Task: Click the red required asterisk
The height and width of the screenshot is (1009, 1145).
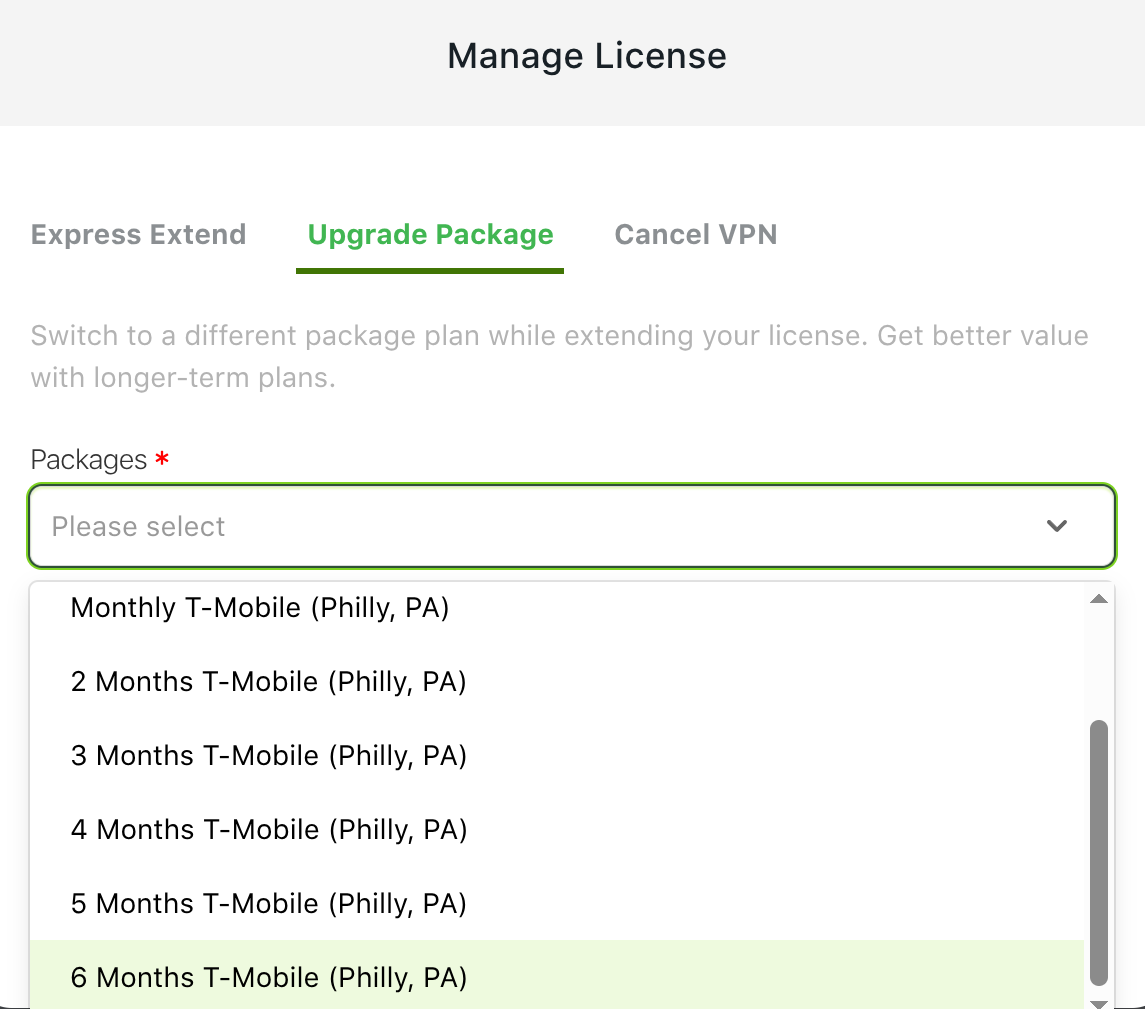Action: click(162, 459)
